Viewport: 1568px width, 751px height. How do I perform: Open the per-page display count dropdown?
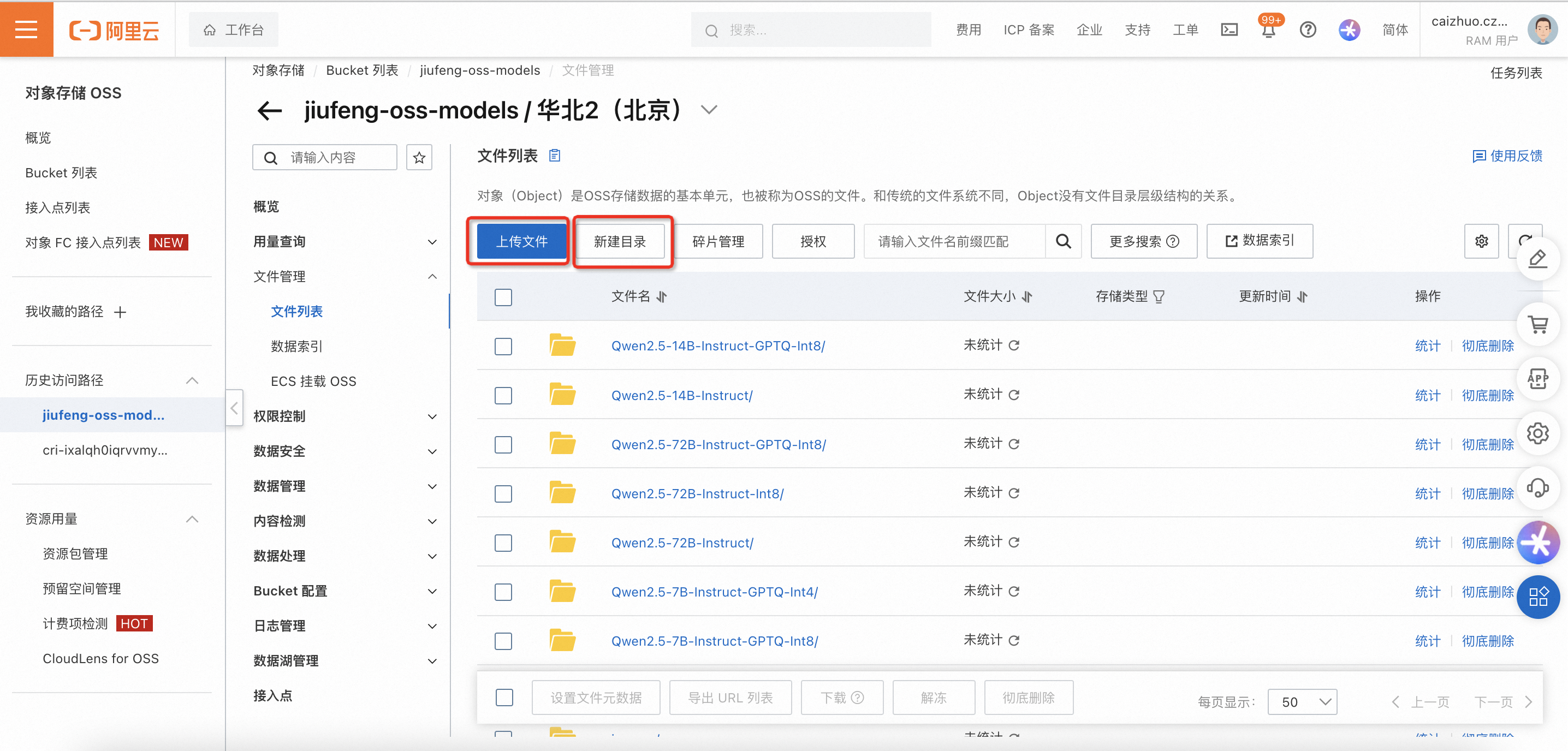(1302, 702)
